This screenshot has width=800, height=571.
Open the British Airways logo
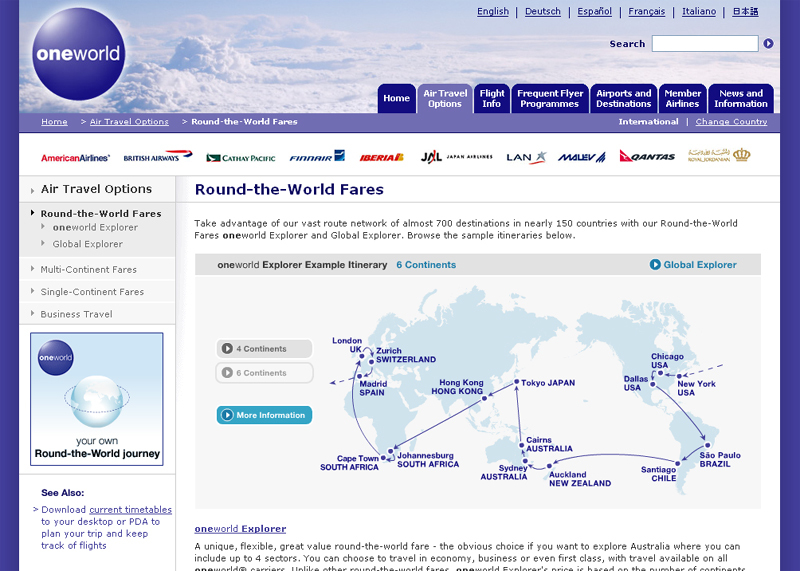coord(158,156)
